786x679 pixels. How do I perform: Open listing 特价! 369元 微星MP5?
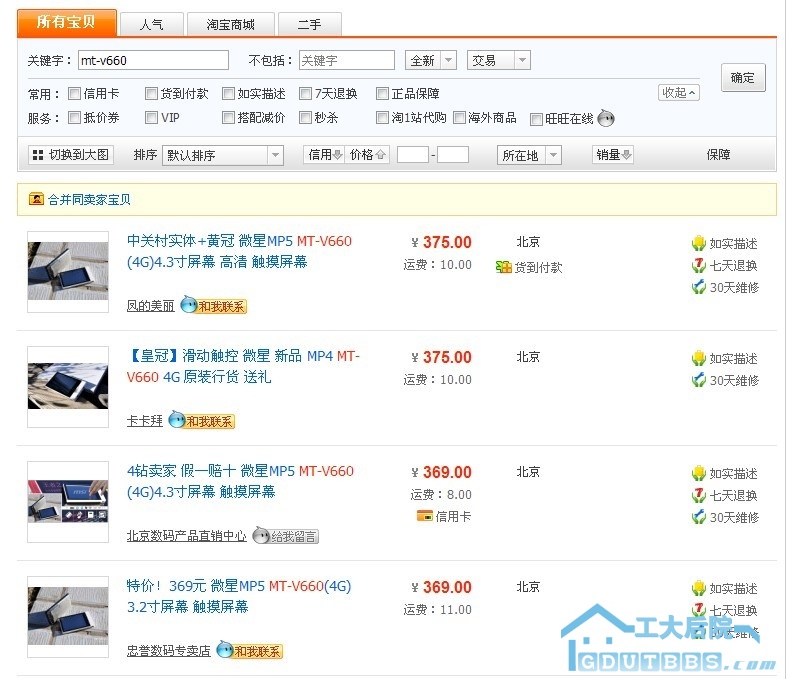239,596
